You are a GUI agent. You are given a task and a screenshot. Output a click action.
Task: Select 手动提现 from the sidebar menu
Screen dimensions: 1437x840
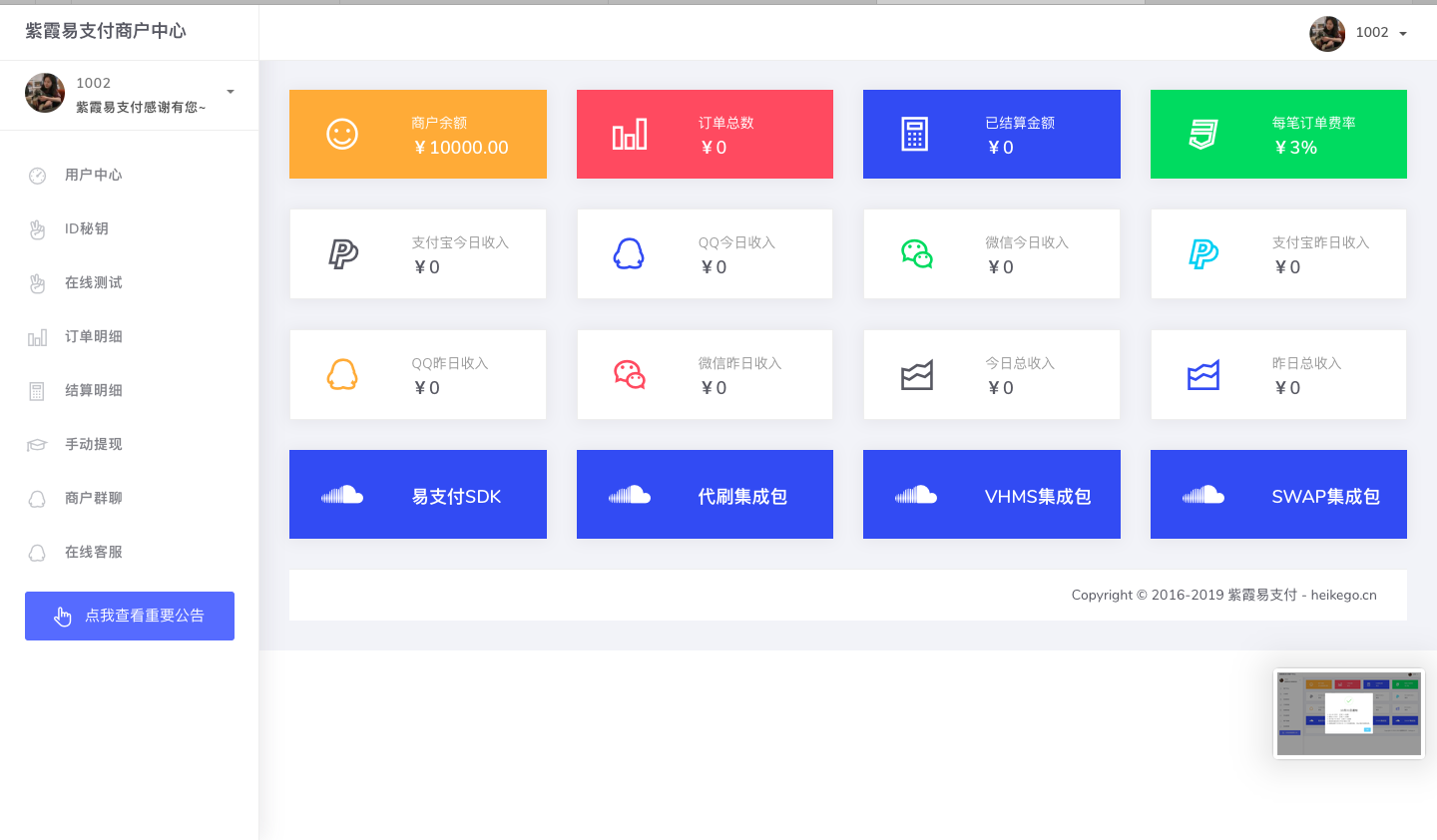[x=93, y=445]
